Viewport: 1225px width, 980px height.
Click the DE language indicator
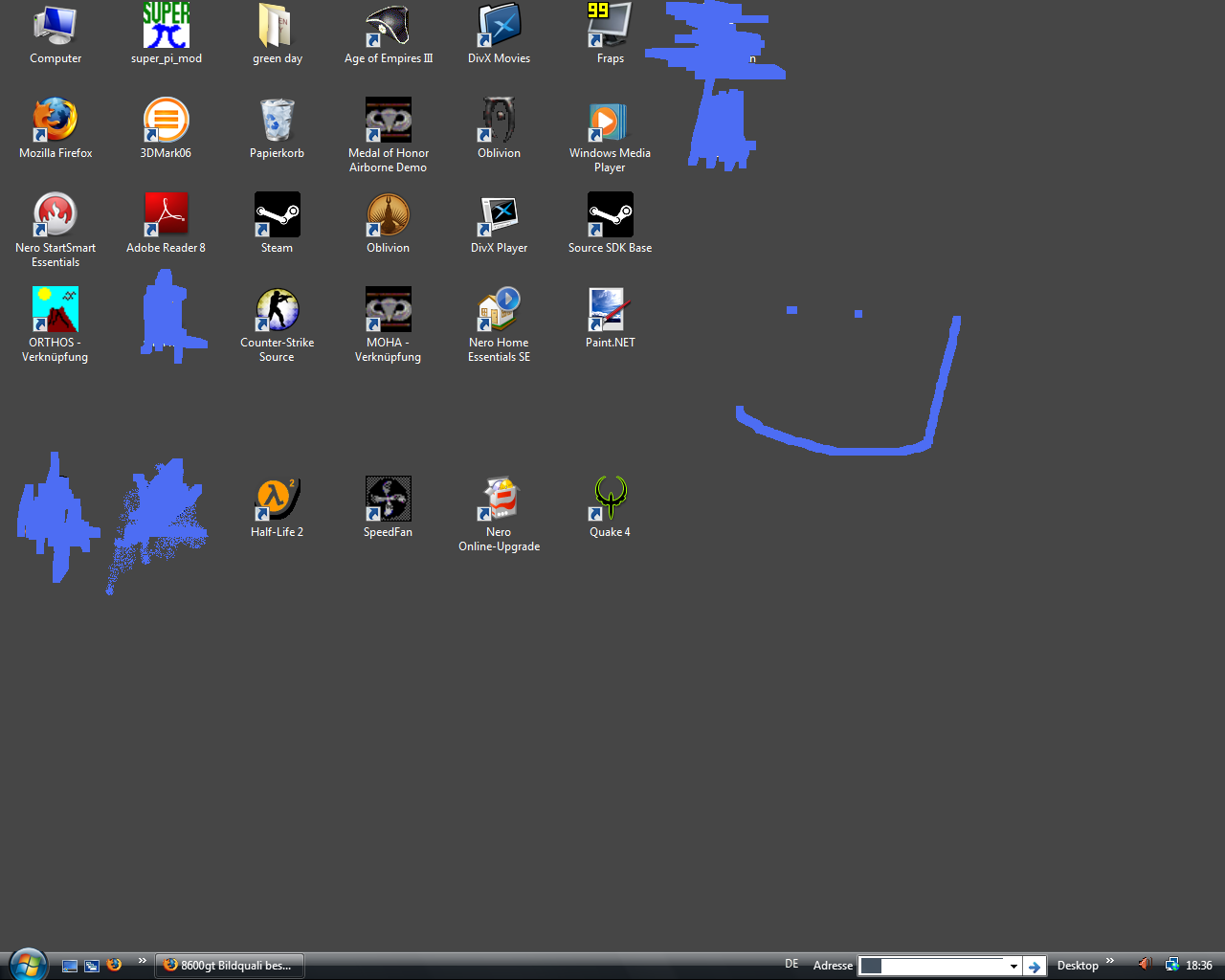click(791, 964)
